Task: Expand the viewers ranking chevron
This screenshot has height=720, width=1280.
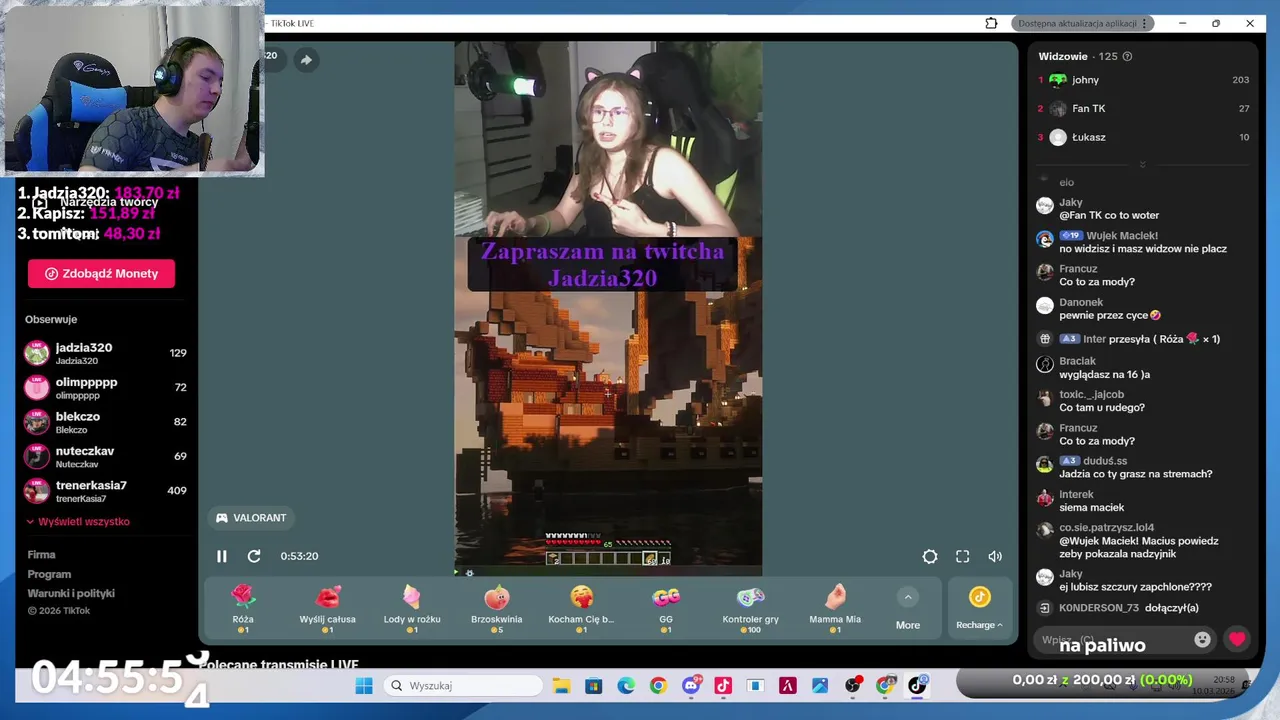Action: click(x=1142, y=165)
